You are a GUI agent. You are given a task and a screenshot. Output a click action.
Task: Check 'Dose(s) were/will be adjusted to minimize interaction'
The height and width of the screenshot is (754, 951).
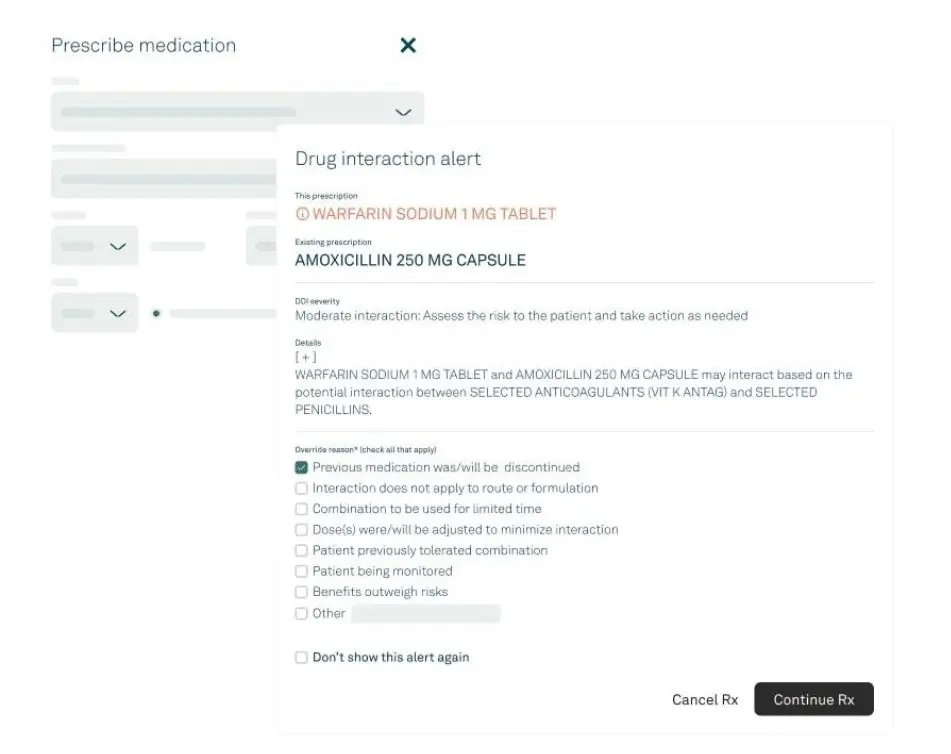coord(301,529)
